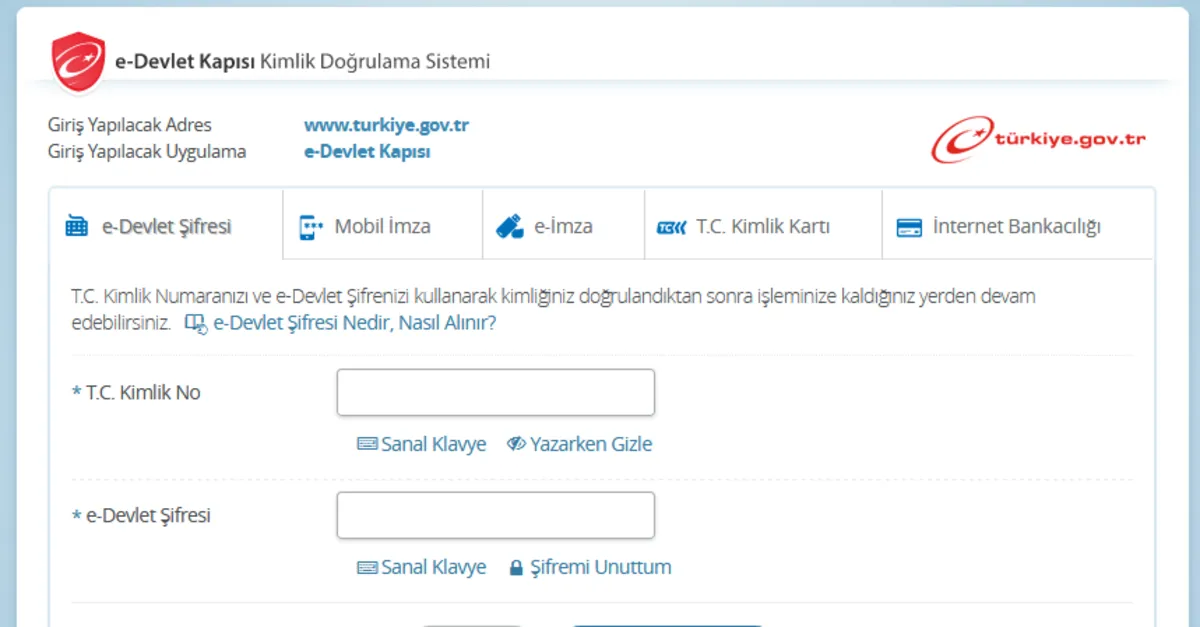Select the USB stick icon for e-İmza
This screenshot has height=627, width=1200.
pyautogui.click(x=510, y=227)
